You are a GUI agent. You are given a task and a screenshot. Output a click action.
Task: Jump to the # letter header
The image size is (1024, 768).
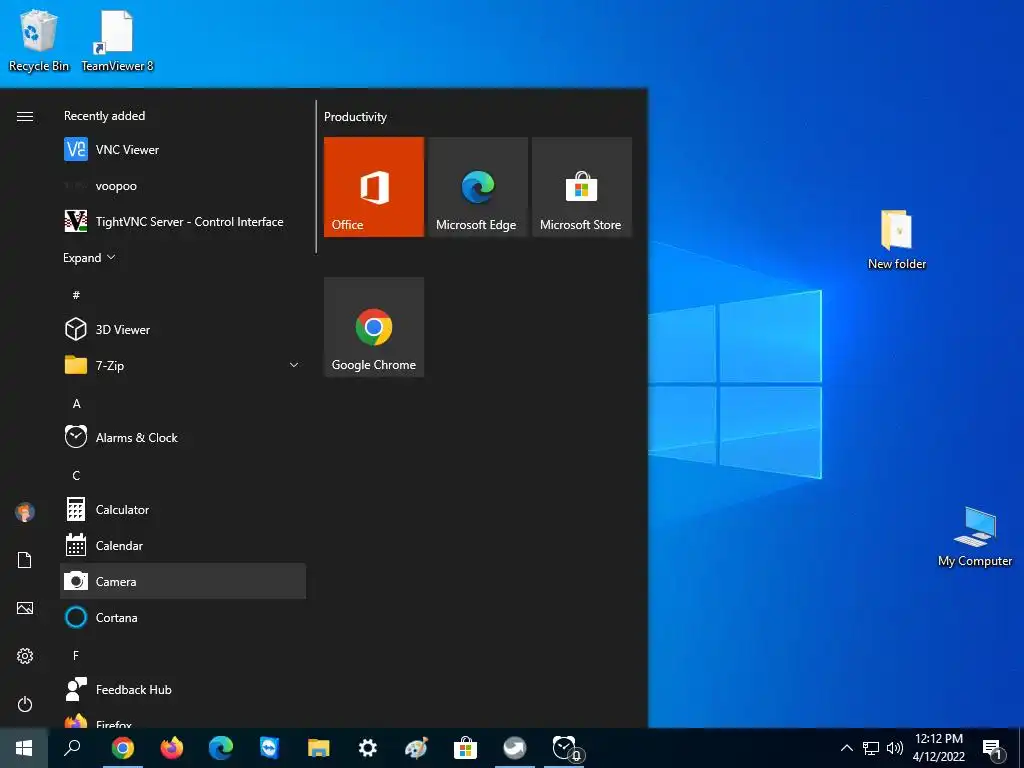(76, 295)
